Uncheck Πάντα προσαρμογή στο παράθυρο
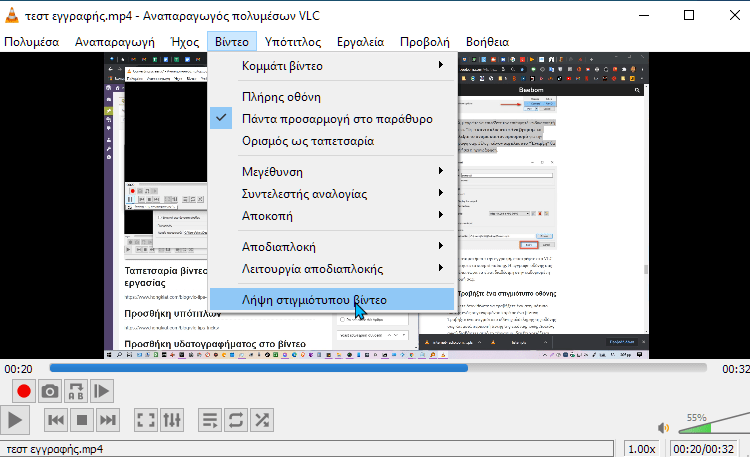 tap(332, 119)
